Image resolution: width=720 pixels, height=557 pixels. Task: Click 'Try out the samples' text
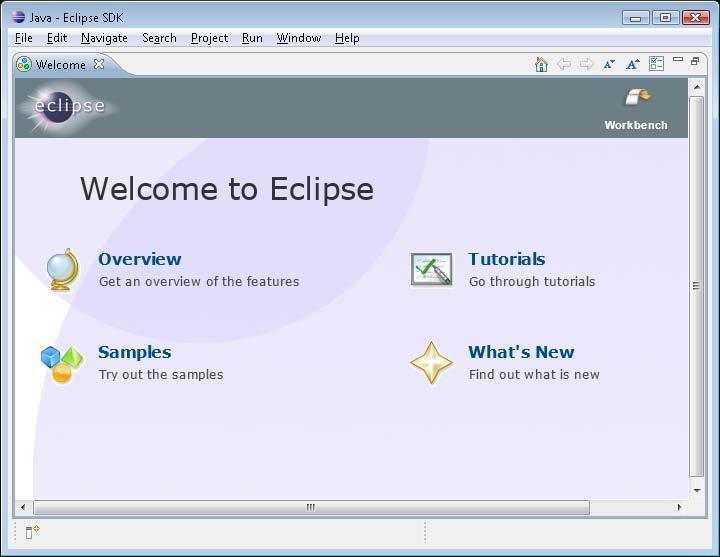pos(161,375)
